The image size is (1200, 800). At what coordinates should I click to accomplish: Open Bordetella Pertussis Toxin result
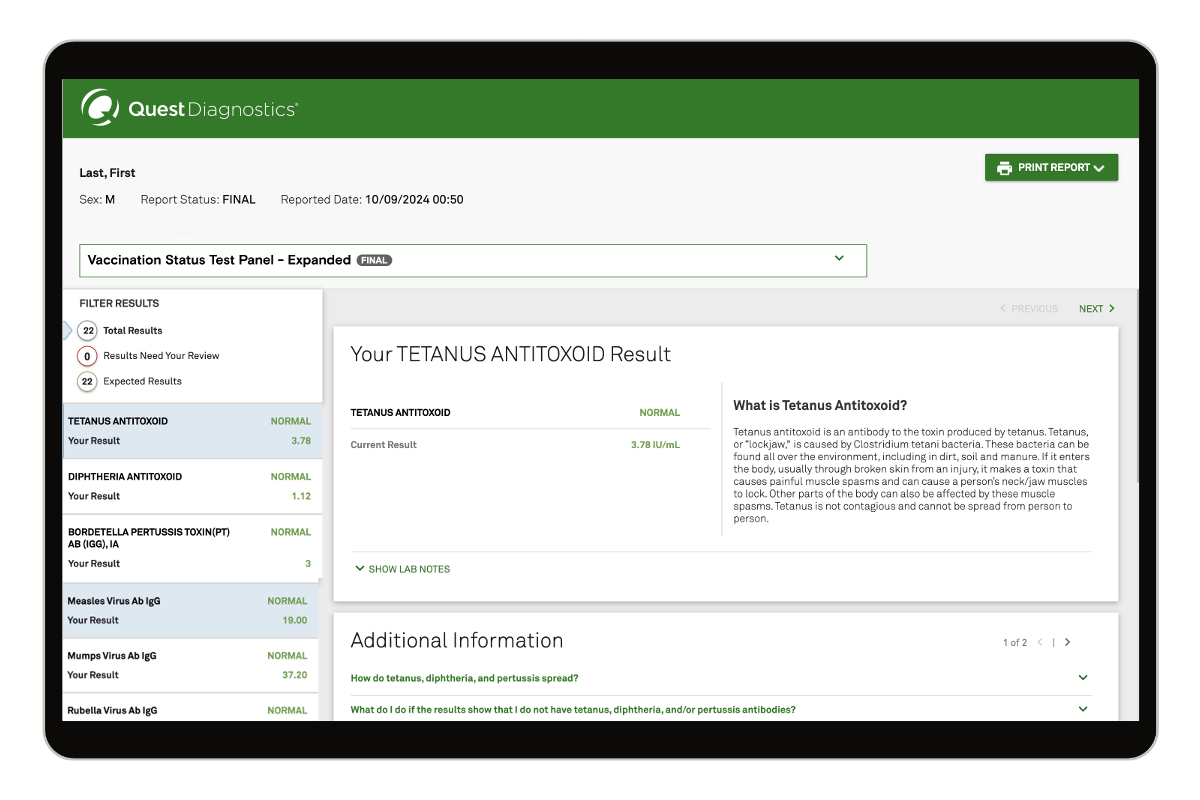point(190,547)
